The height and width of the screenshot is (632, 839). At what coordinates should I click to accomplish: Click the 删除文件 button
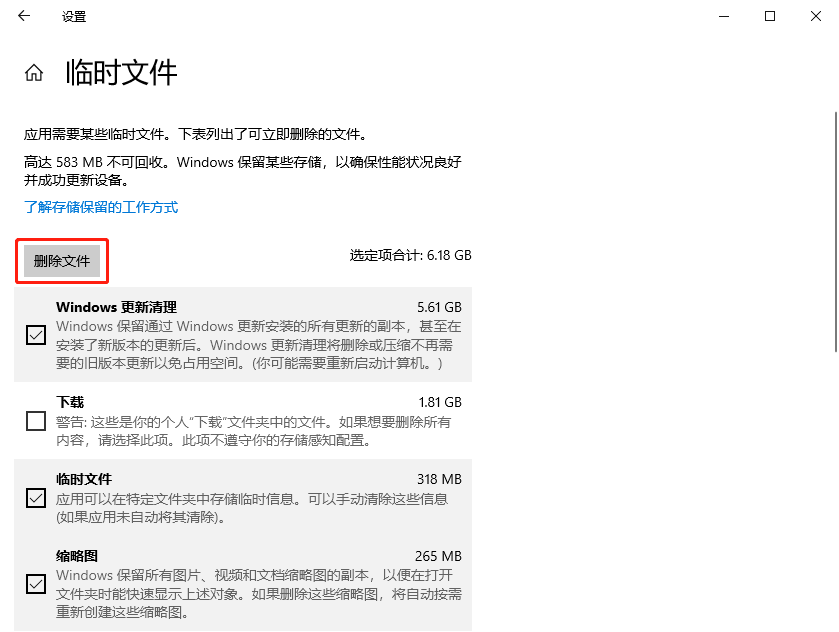click(61, 260)
